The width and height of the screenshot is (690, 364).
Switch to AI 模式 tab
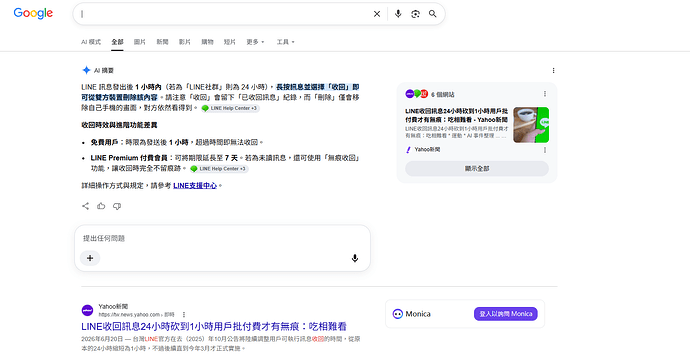click(x=91, y=42)
